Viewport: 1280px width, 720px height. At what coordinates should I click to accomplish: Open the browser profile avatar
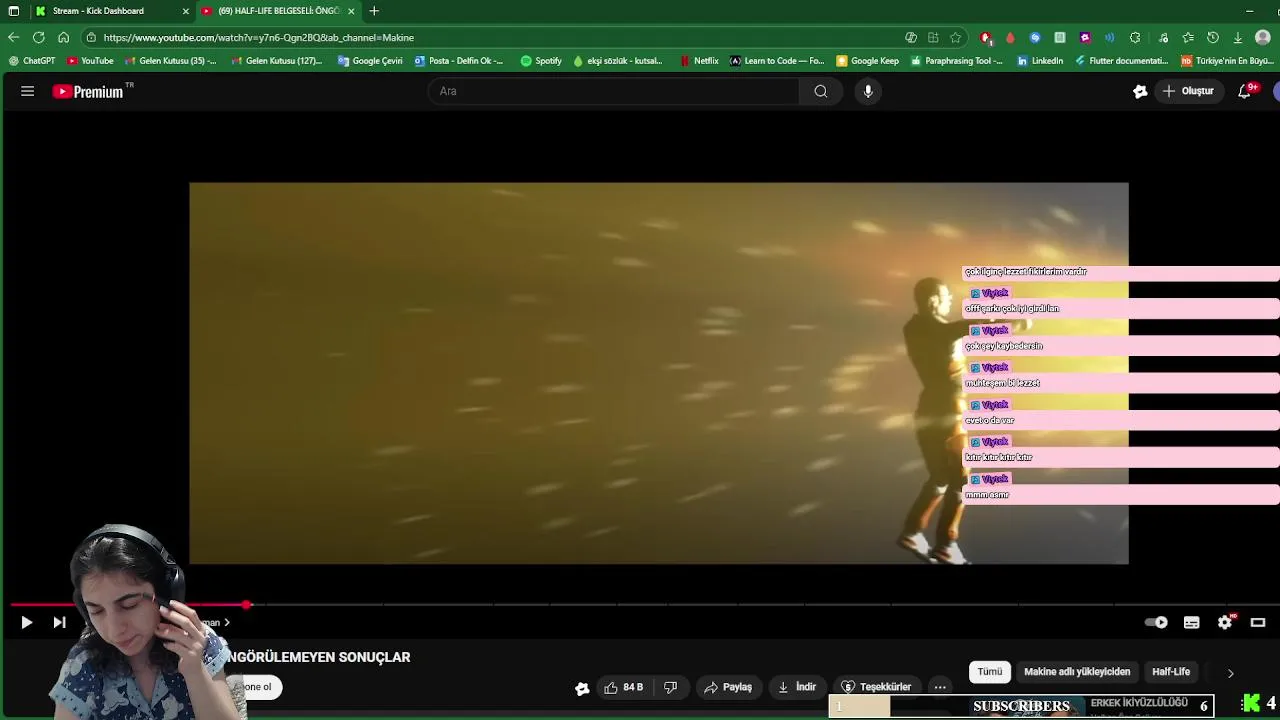[1263, 37]
